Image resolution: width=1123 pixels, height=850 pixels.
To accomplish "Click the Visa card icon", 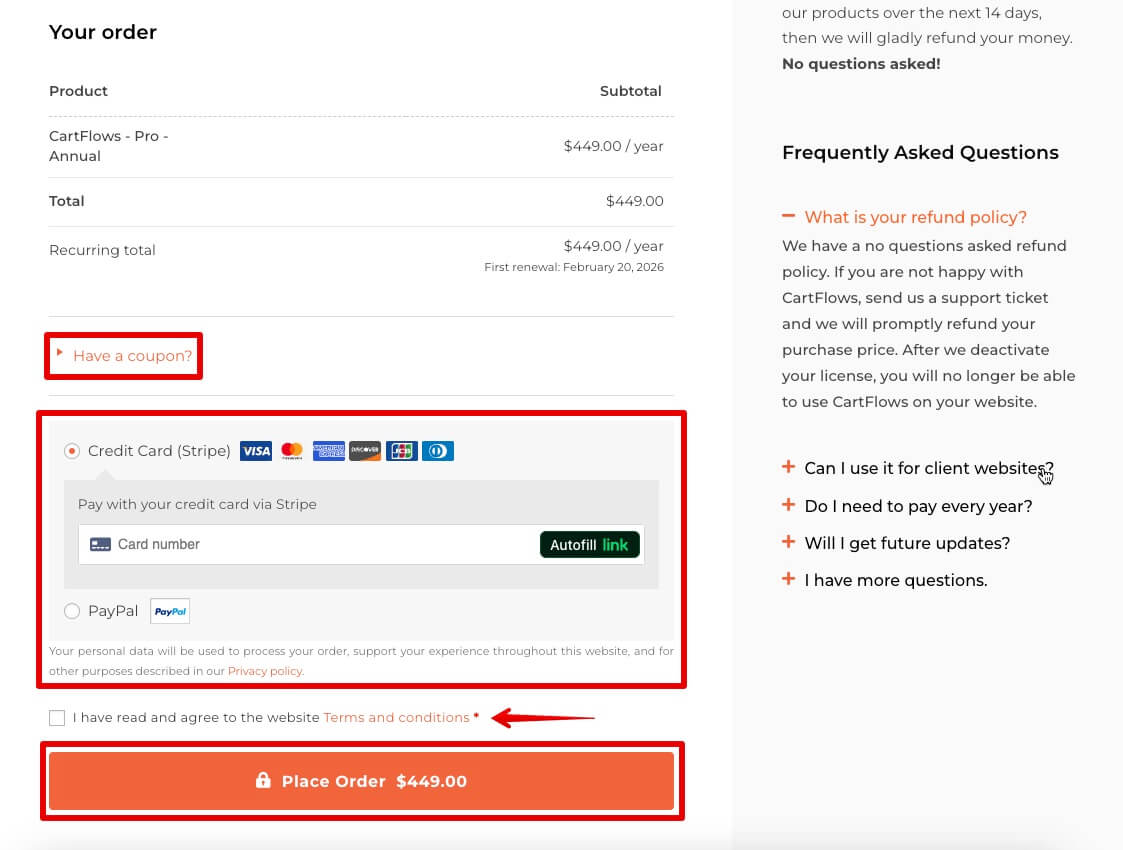I will pyautogui.click(x=256, y=451).
